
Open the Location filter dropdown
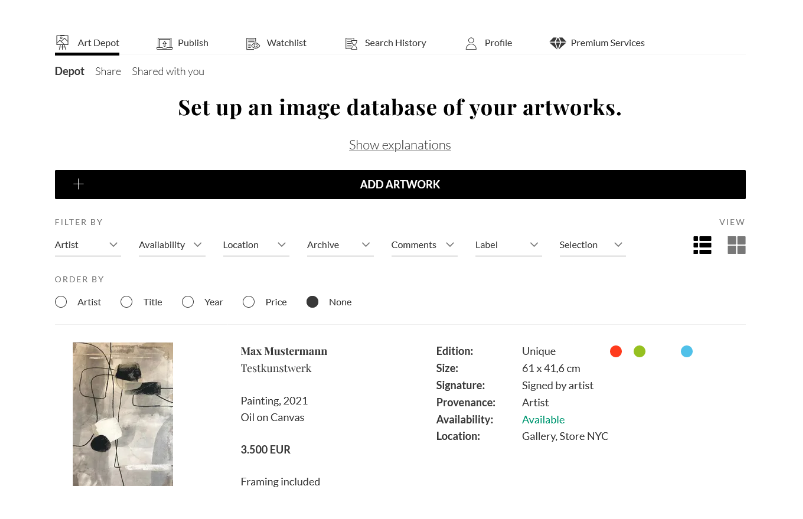pyautogui.click(x=256, y=245)
